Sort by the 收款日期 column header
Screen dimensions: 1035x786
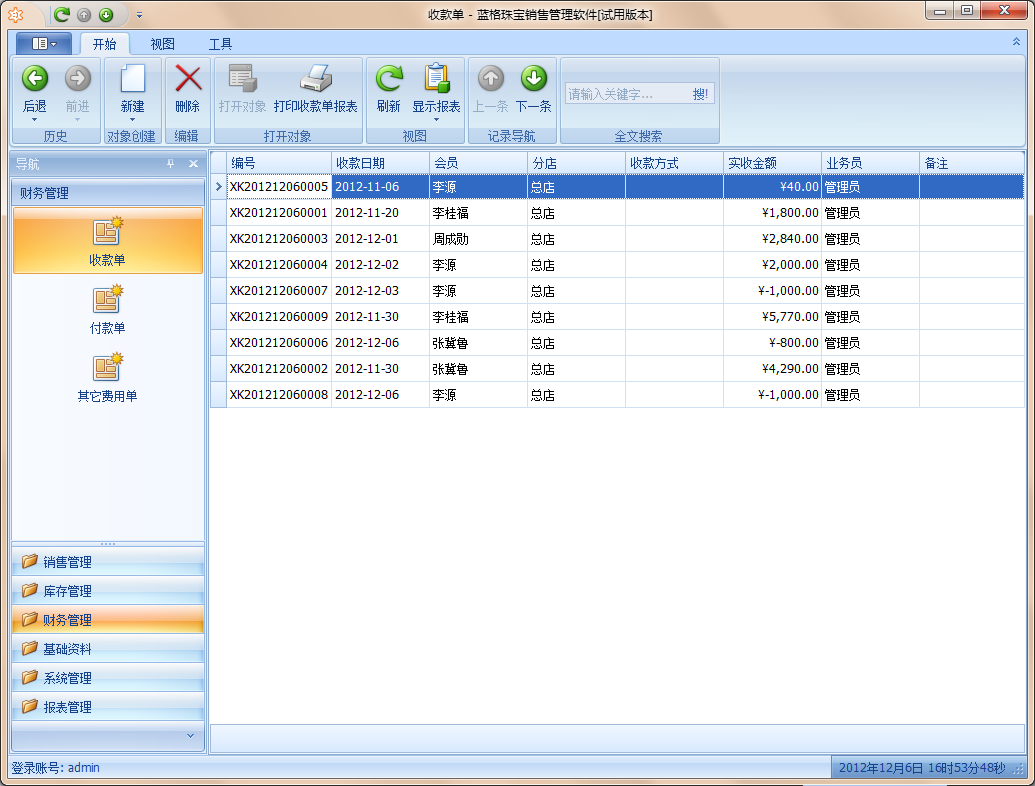tap(380, 163)
